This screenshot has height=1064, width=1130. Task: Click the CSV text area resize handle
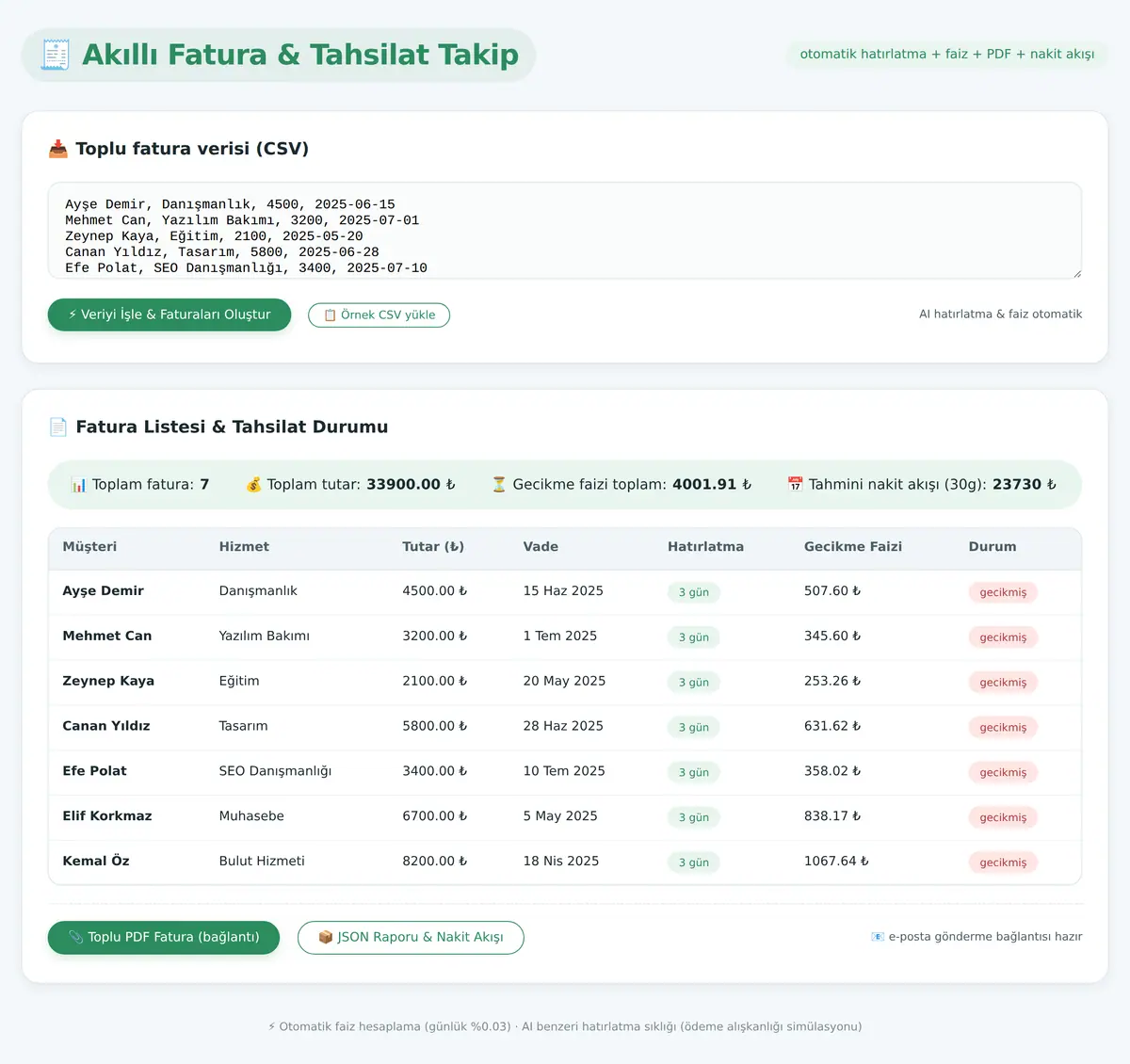[1076, 273]
